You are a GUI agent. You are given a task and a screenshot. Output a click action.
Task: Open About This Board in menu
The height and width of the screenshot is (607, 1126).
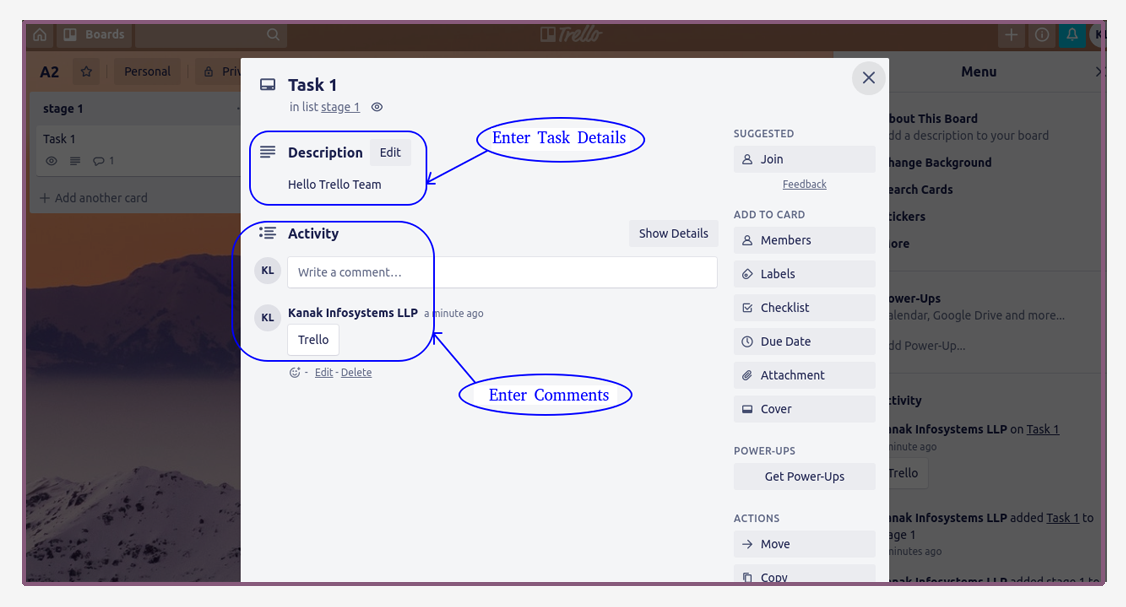pyautogui.click(x=933, y=119)
